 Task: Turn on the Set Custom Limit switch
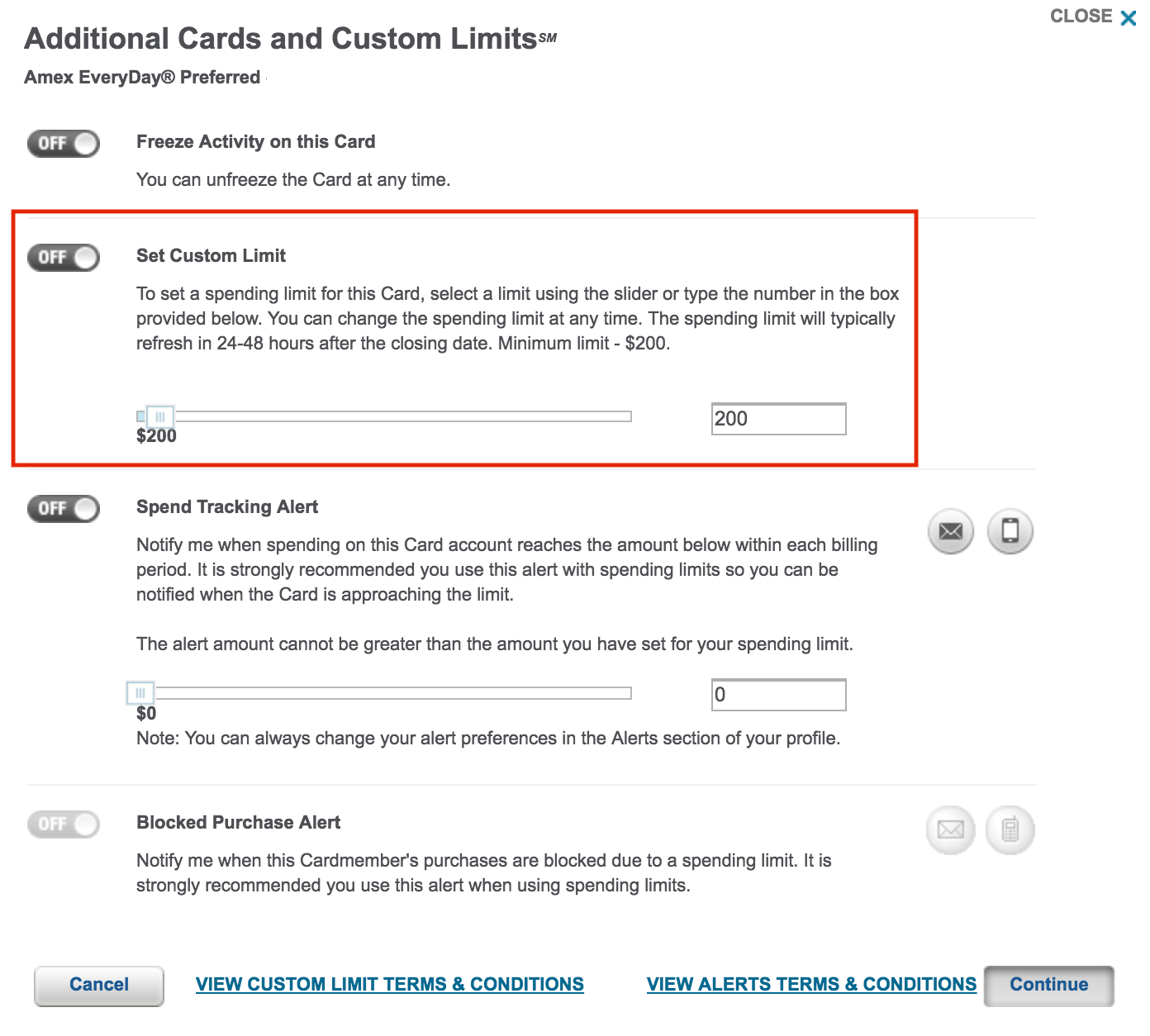coord(63,257)
